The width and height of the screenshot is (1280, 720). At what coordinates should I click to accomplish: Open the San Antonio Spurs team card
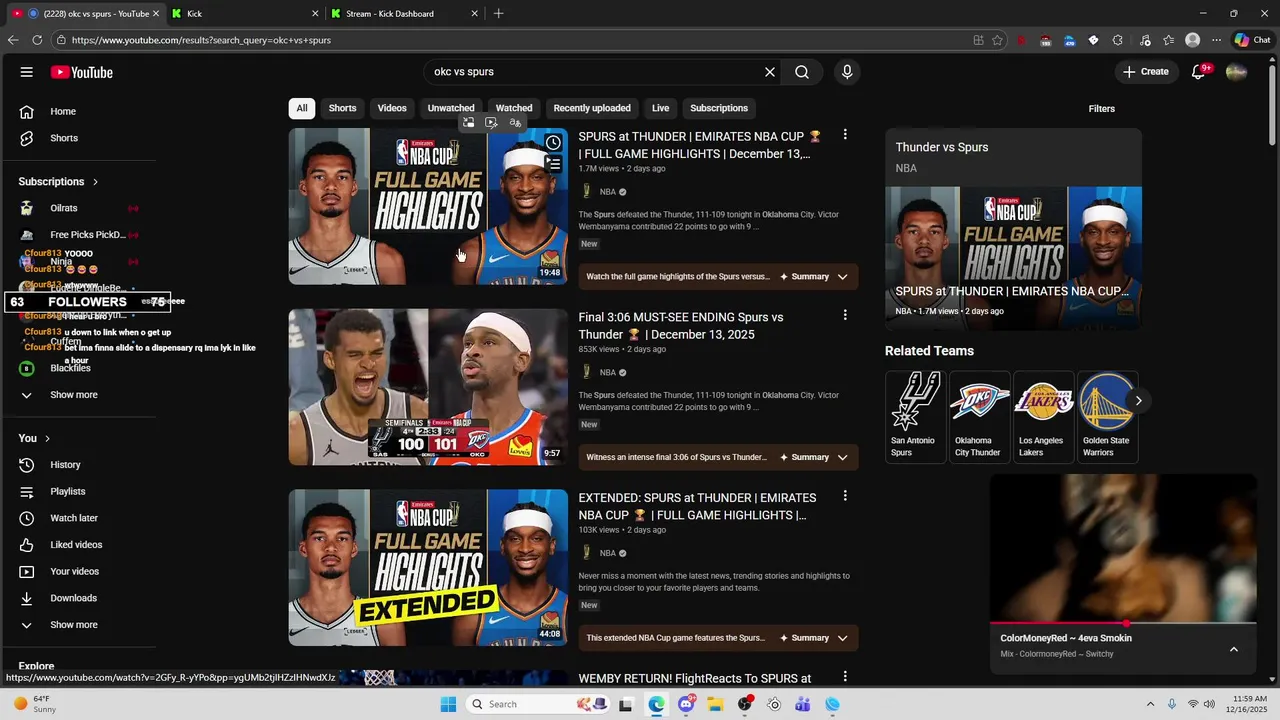pos(914,417)
